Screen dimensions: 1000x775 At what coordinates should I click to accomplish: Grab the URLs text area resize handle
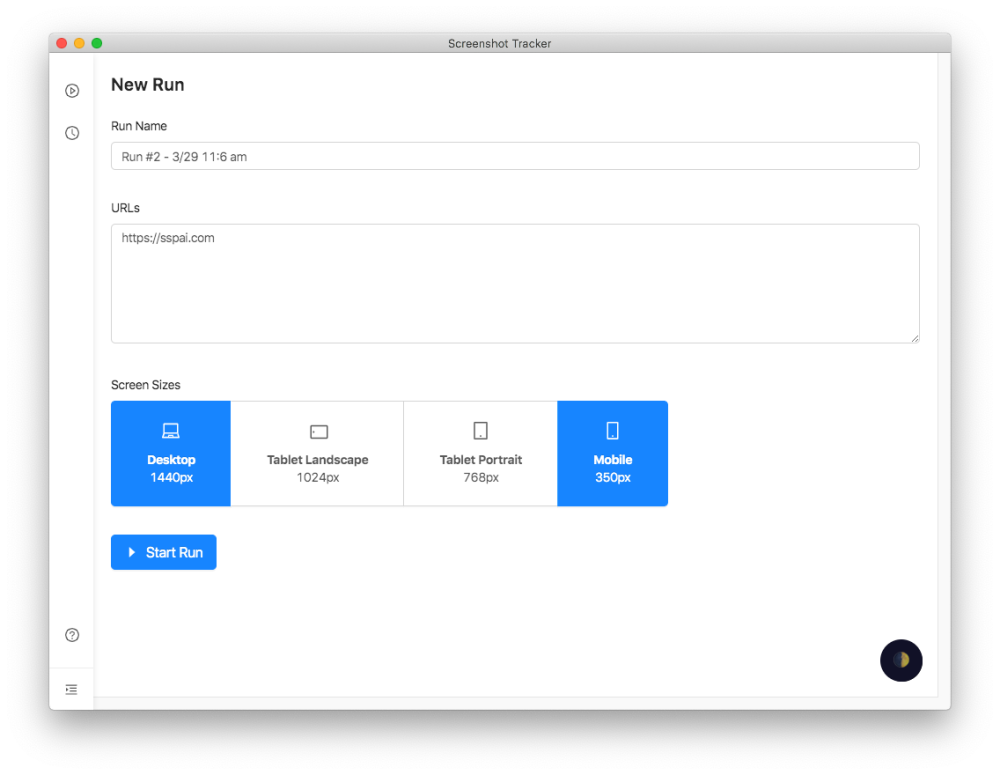click(915, 339)
